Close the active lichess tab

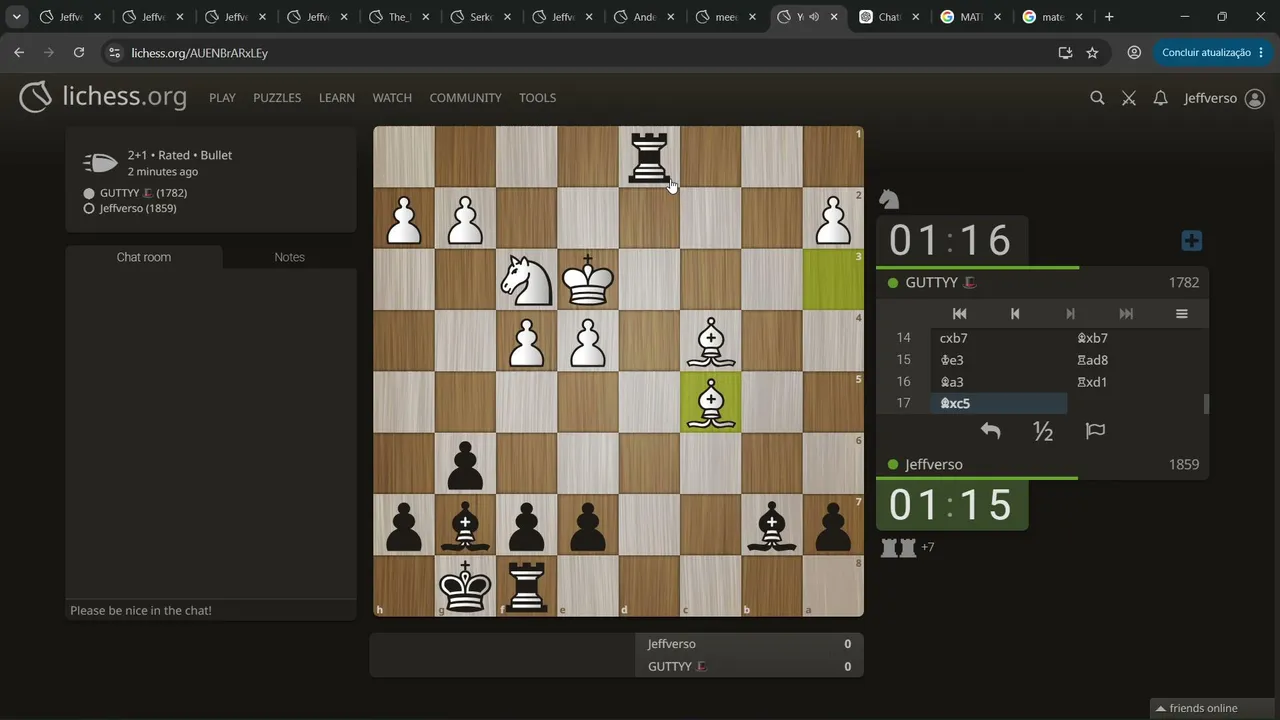click(x=834, y=17)
